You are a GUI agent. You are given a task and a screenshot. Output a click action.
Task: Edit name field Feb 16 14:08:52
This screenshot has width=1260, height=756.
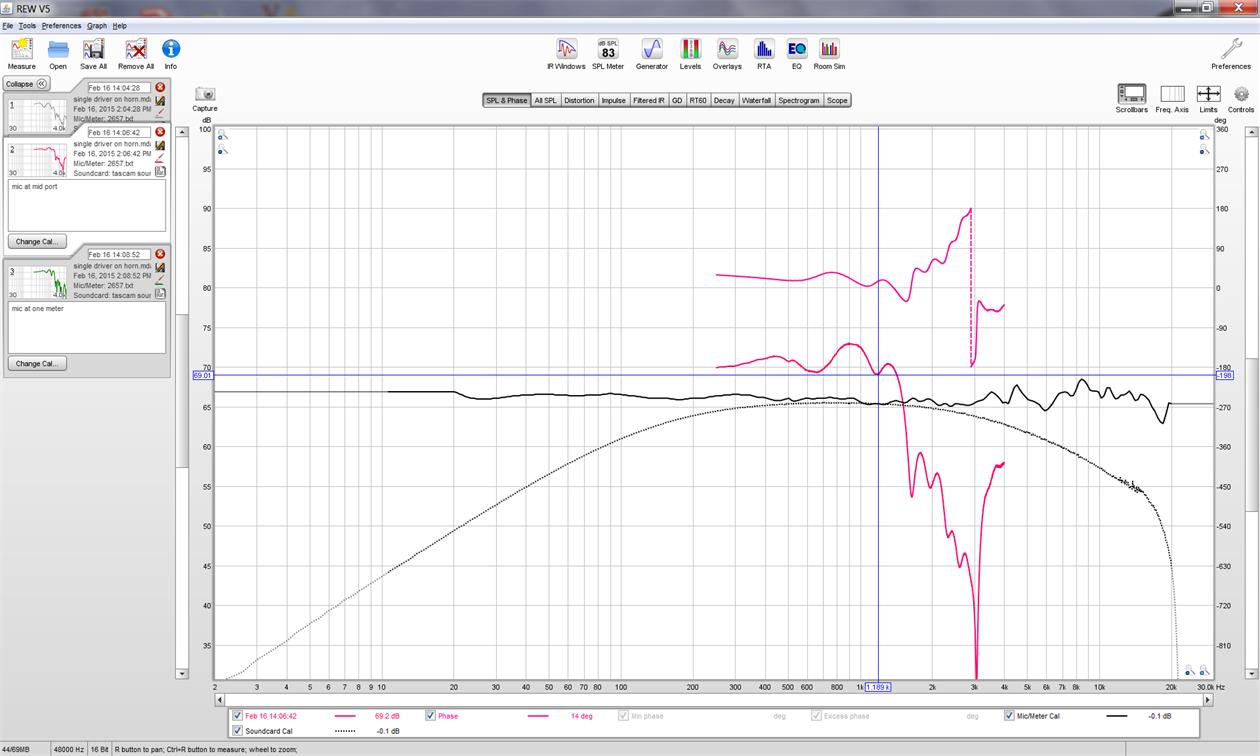pos(119,255)
